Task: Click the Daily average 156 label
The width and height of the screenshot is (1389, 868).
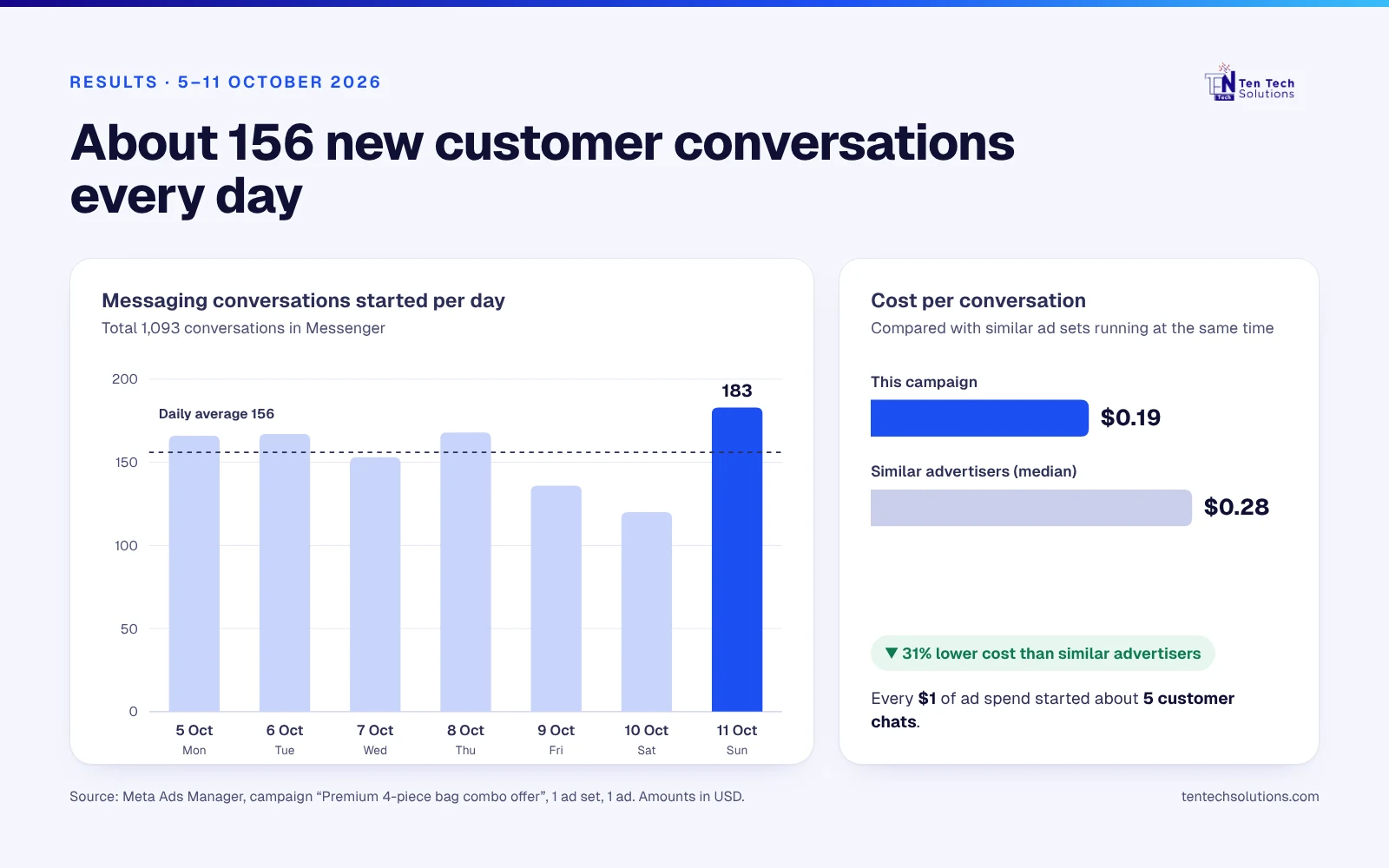Action: [x=216, y=414]
